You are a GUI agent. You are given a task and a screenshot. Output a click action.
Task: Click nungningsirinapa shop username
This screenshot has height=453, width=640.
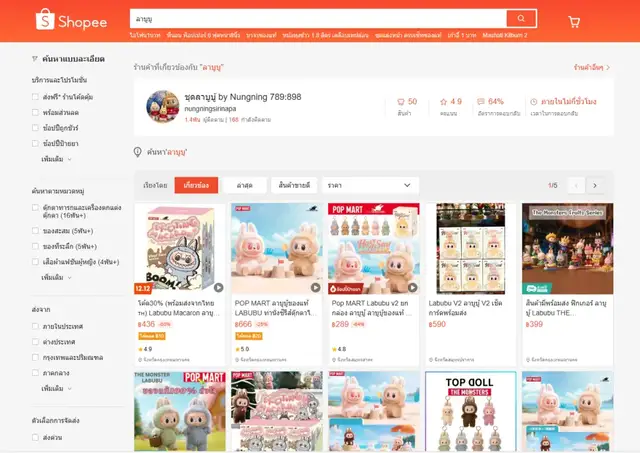pos(210,109)
